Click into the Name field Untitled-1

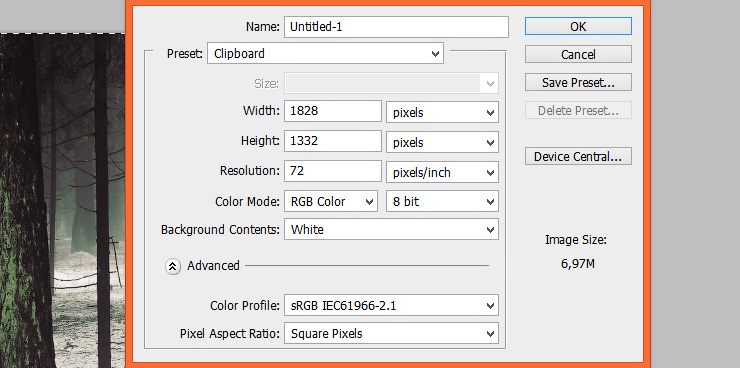click(x=396, y=27)
